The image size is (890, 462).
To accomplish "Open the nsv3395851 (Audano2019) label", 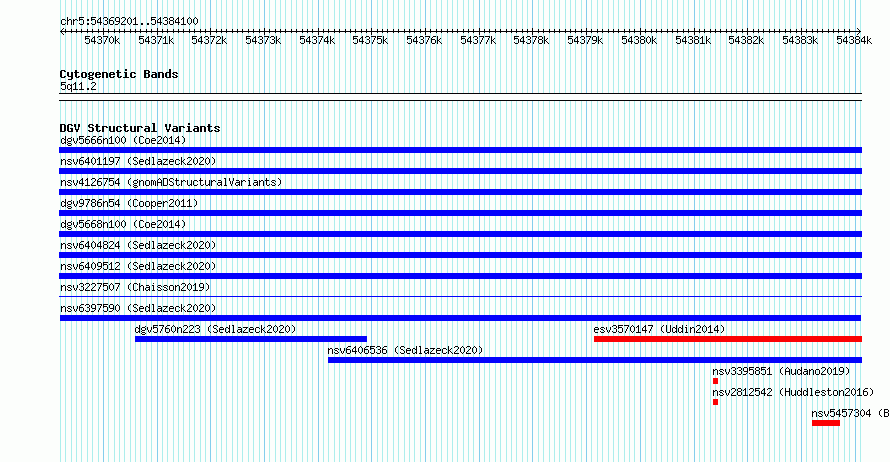I will (781, 371).
